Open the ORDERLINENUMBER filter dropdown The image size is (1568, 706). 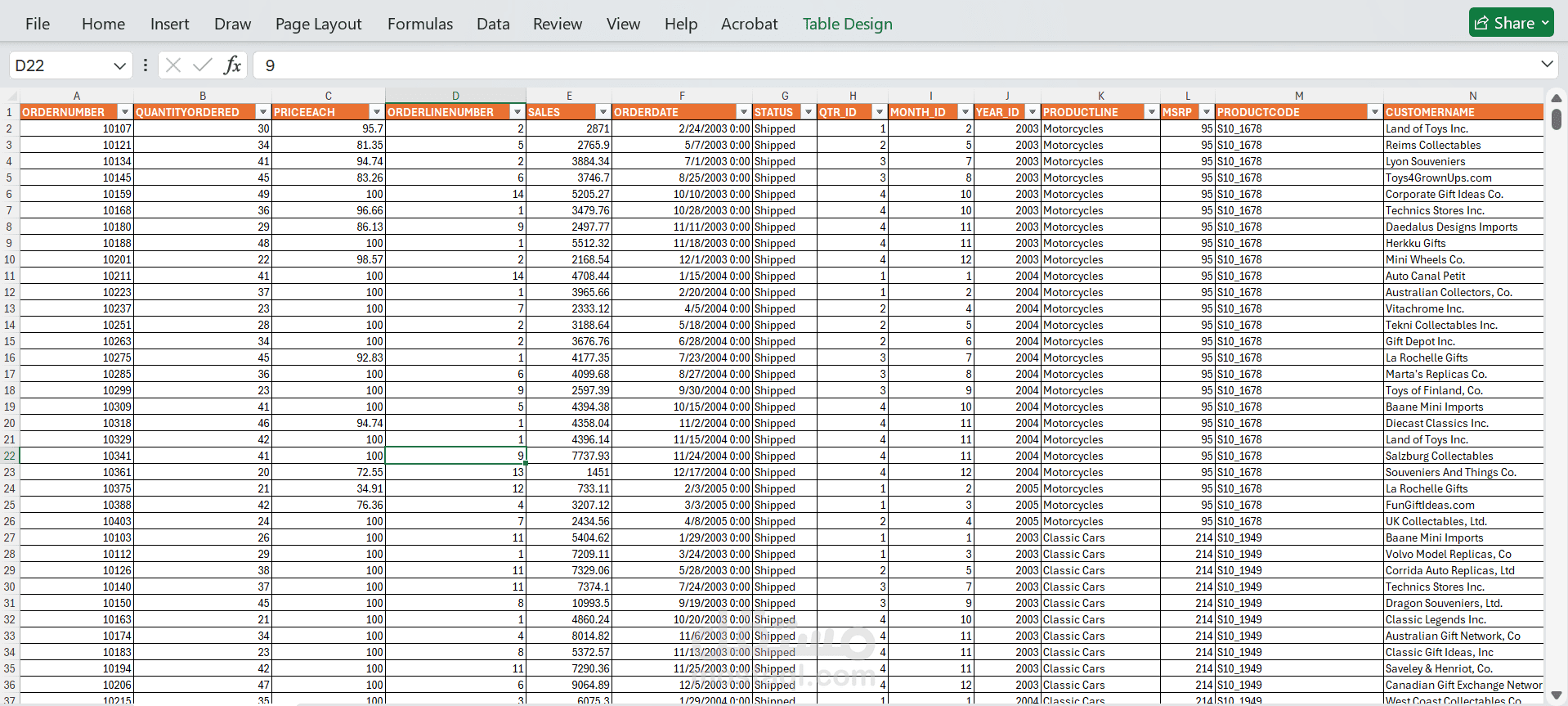click(517, 112)
